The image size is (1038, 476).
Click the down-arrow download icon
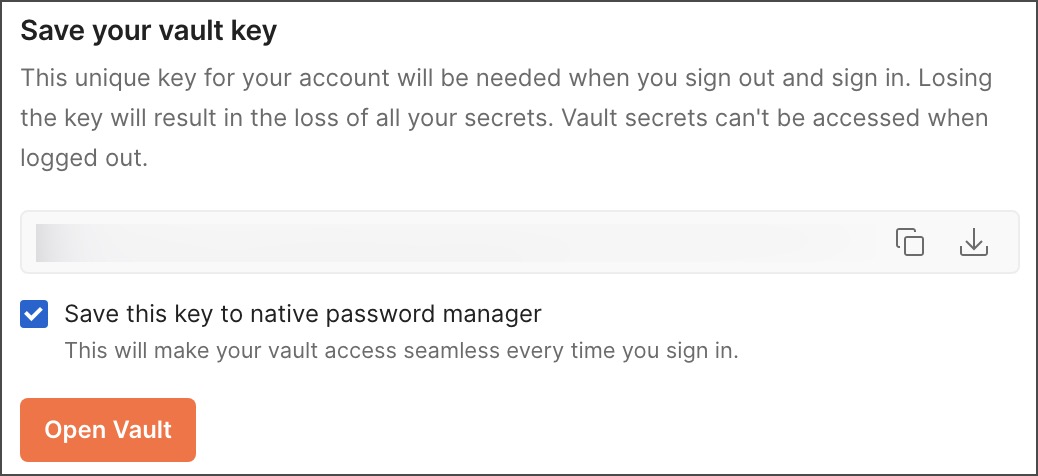(973, 242)
